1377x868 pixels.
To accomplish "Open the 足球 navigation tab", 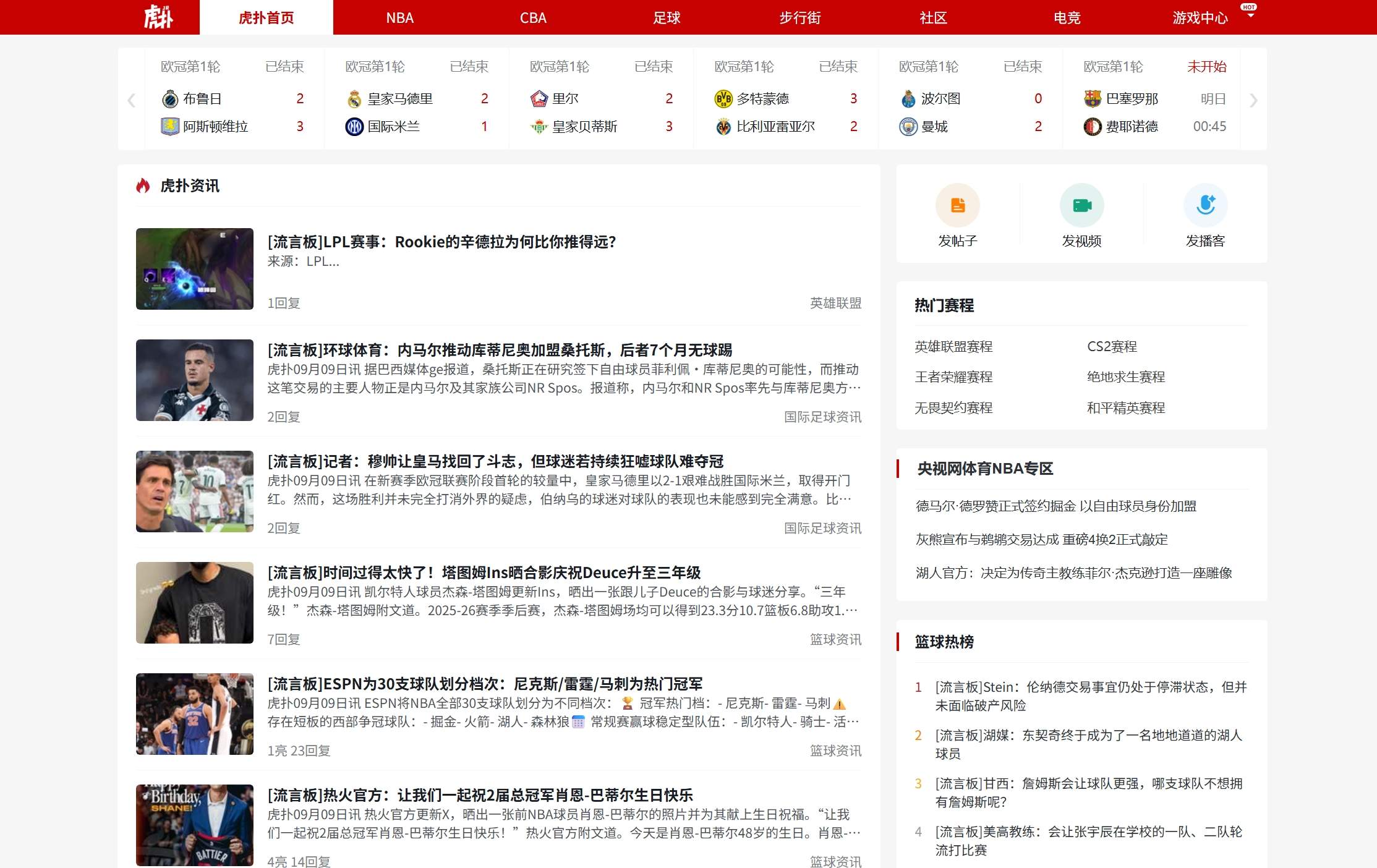I will coord(667,17).
